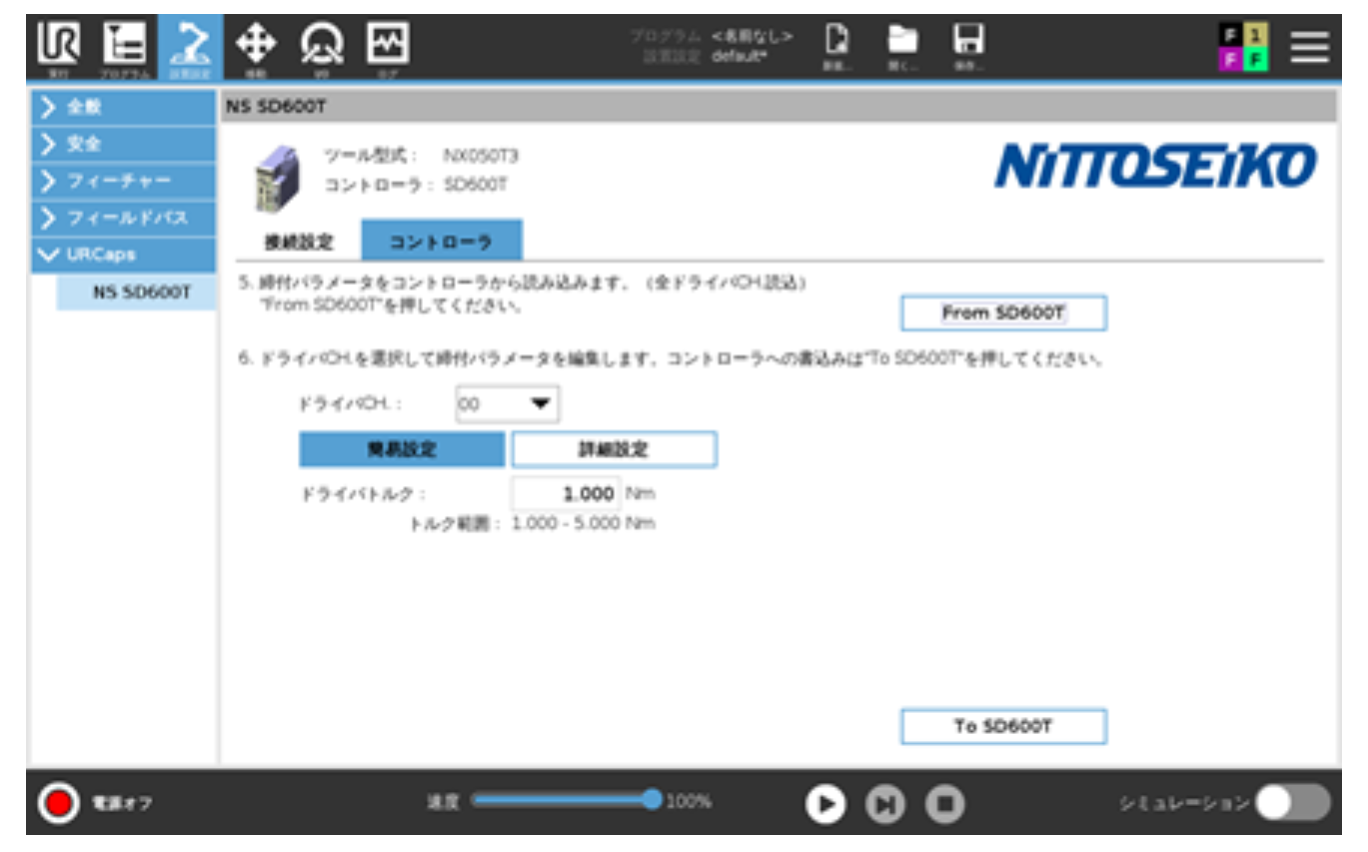Click the tool model NX050T3 text
Image resolution: width=1368 pixels, height=852 pixels.
[480, 156]
